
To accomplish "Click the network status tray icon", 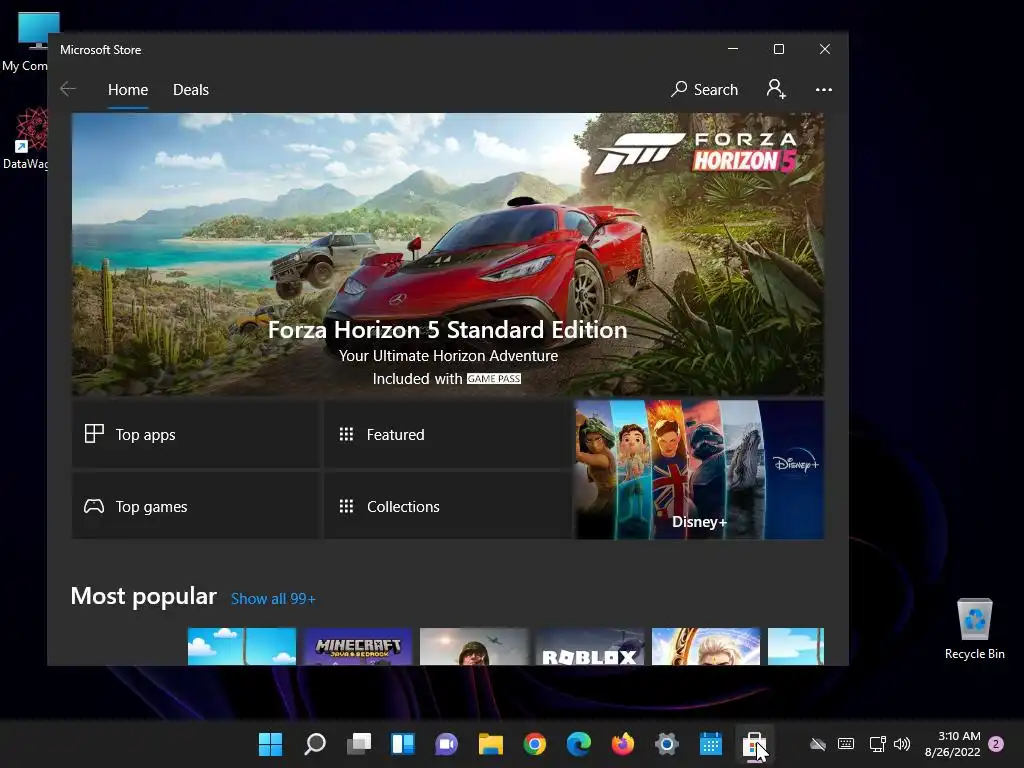I will (878, 744).
